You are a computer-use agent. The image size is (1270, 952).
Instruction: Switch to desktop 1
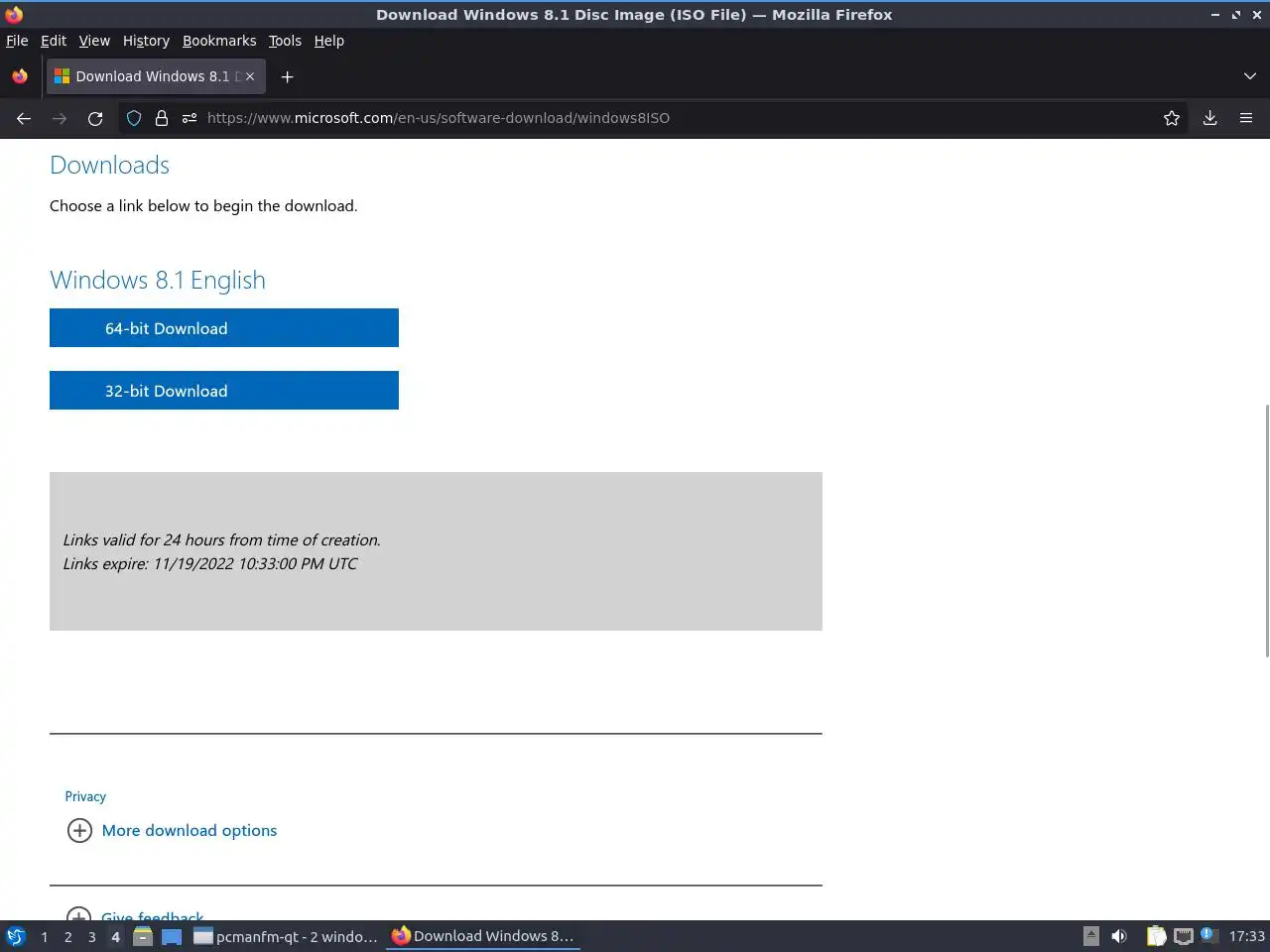click(x=44, y=936)
